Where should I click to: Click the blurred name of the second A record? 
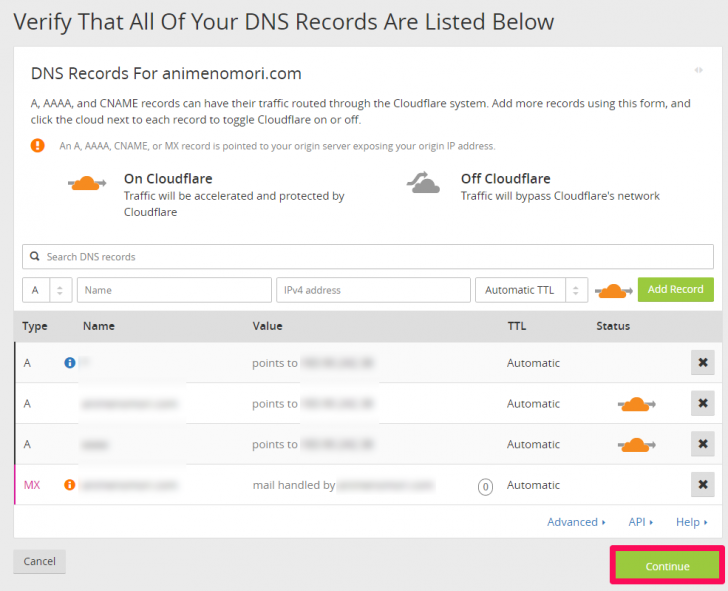tap(129, 404)
